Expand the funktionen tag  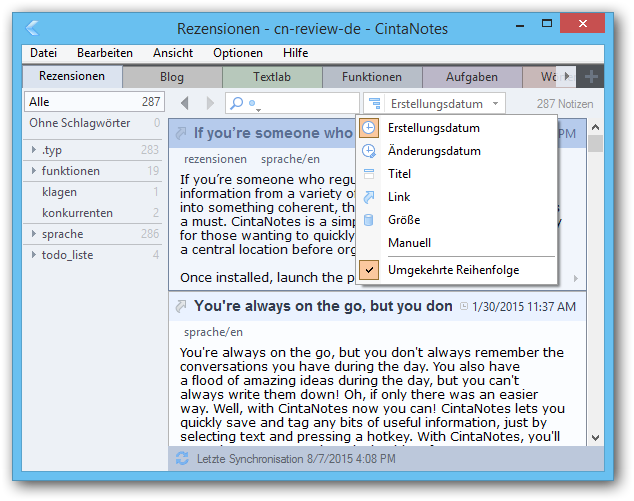coord(34,171)
